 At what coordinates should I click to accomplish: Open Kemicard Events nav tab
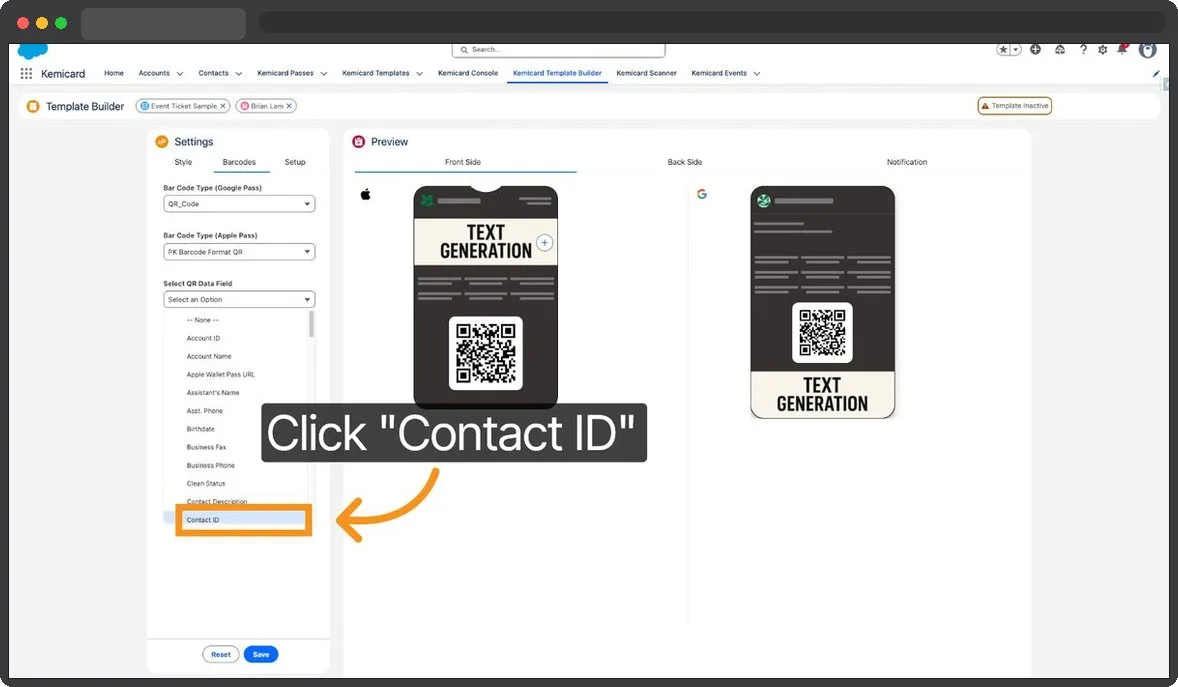click(719, 74)
